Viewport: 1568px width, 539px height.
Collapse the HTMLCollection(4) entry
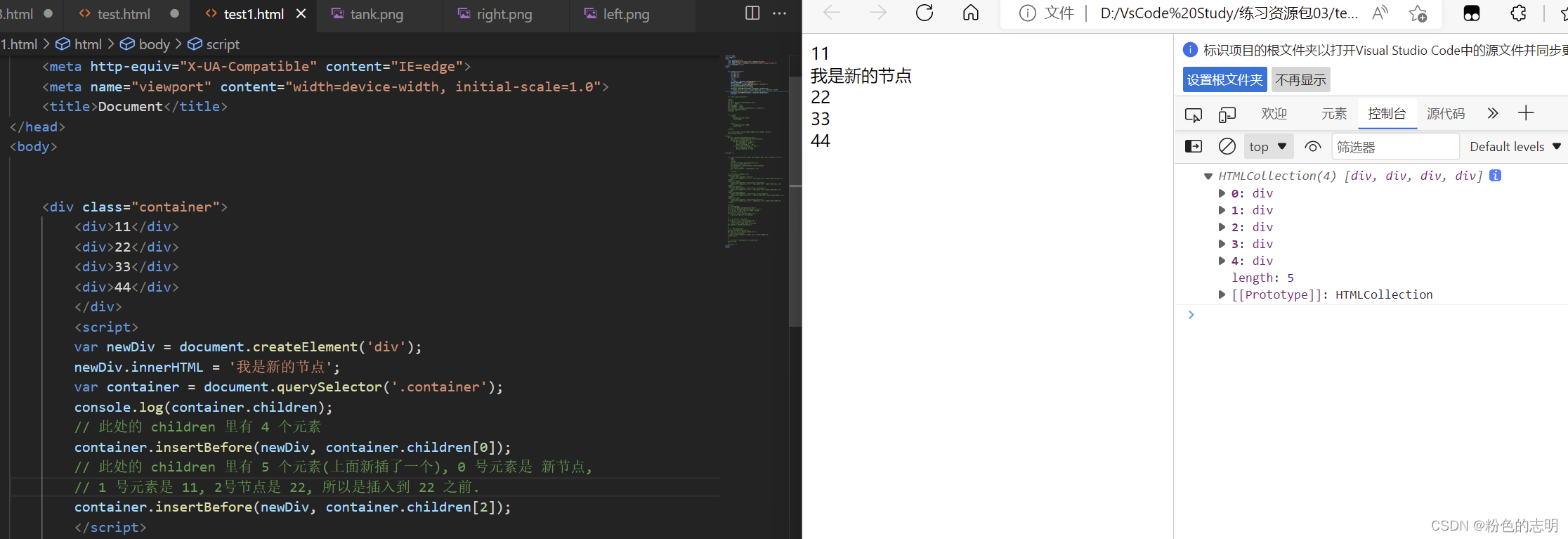point(1208,176)
